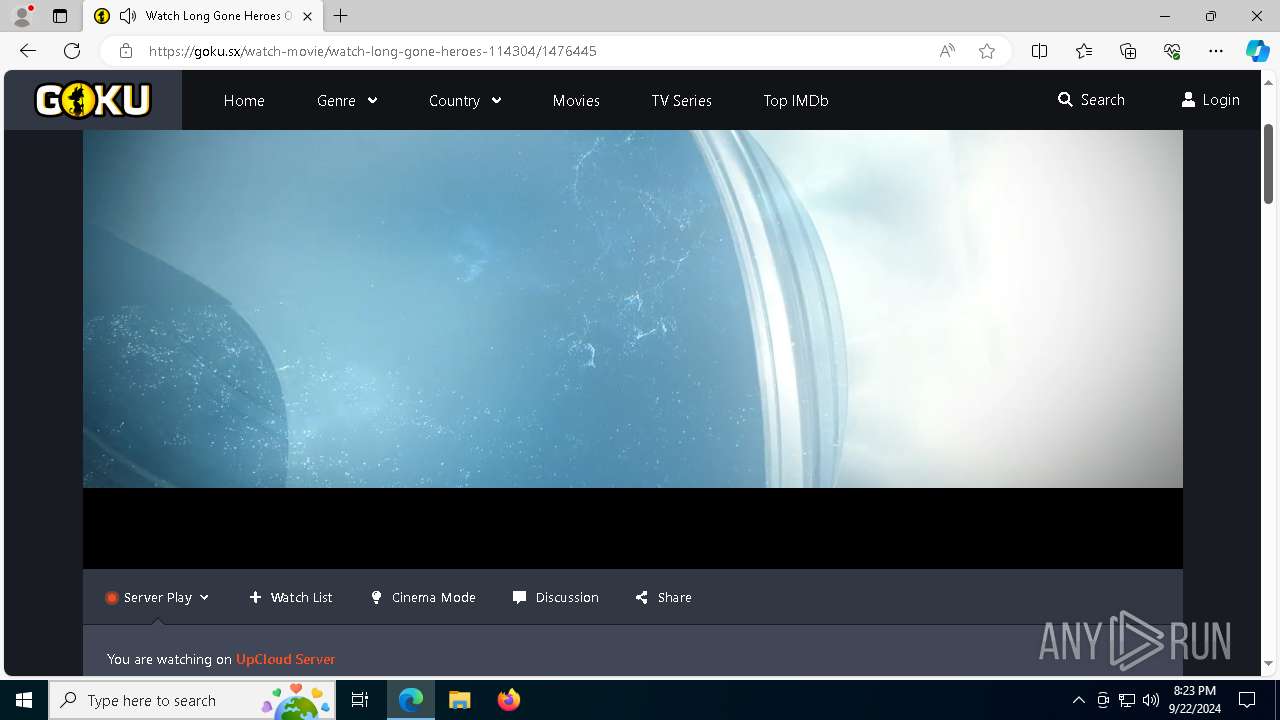Click the movie video player
Screen dimensions: 1280x720
[x=632, y=349]
